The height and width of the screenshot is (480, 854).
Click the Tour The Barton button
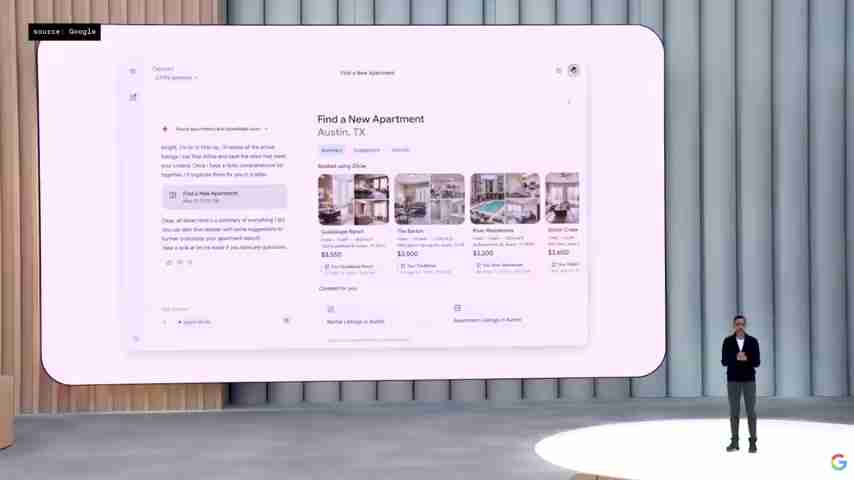coord(426,268)
